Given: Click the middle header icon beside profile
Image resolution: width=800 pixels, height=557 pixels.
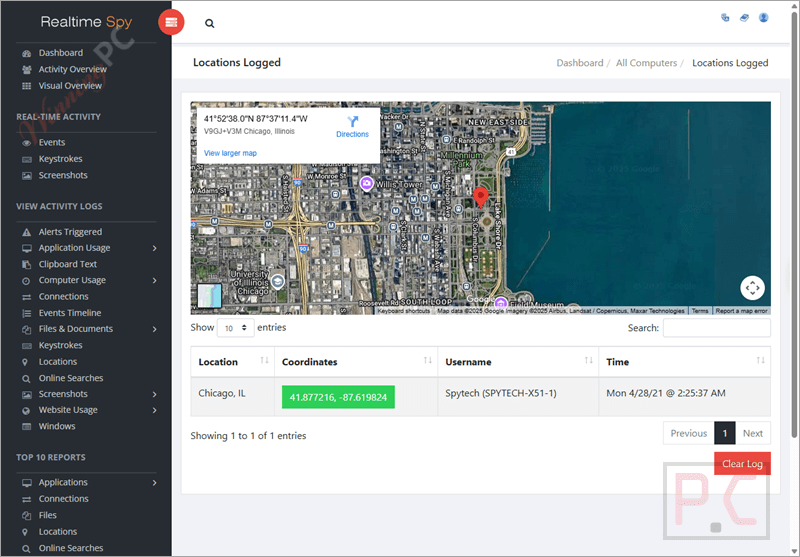Looking at the screenshot, I should point(744,18).
